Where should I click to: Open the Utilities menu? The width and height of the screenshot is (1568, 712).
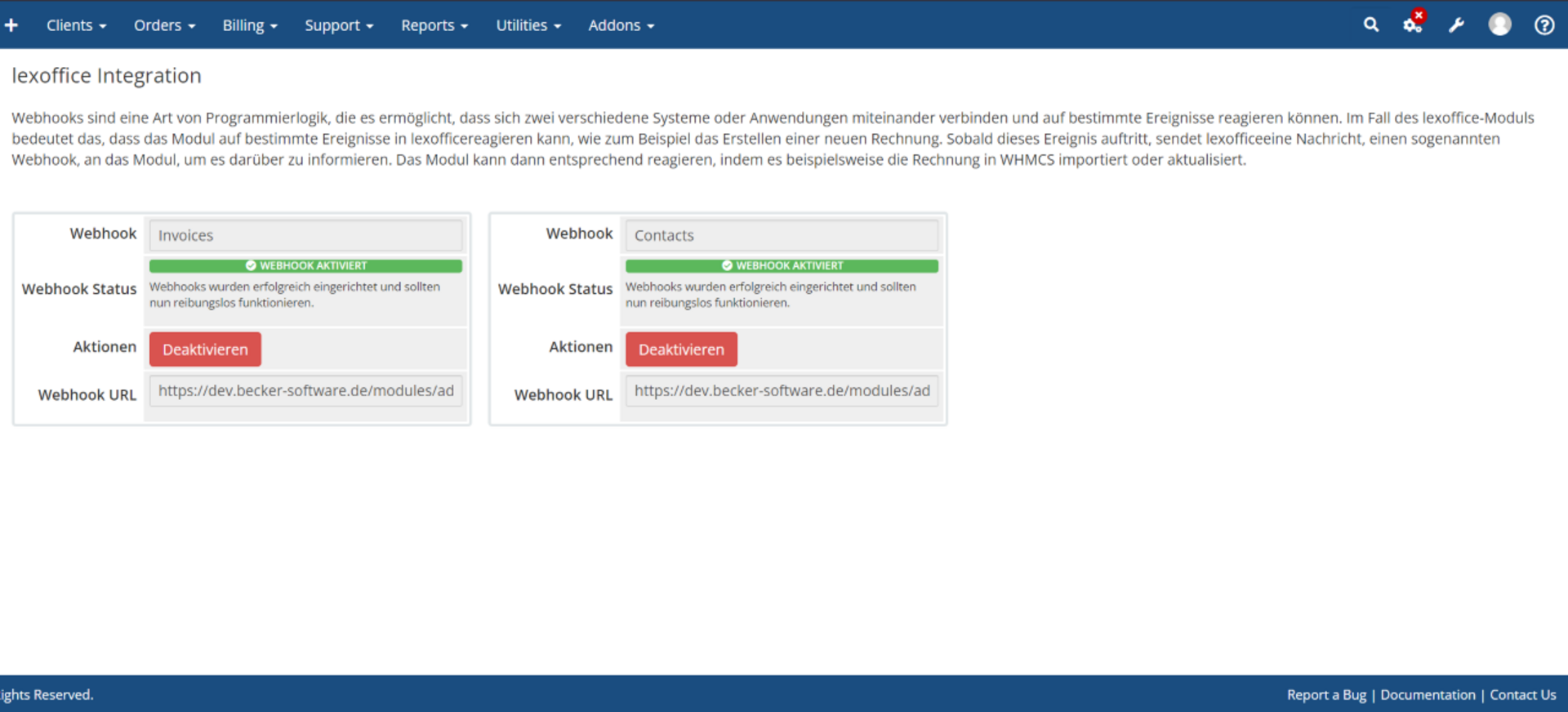click(x=528, y=25)
